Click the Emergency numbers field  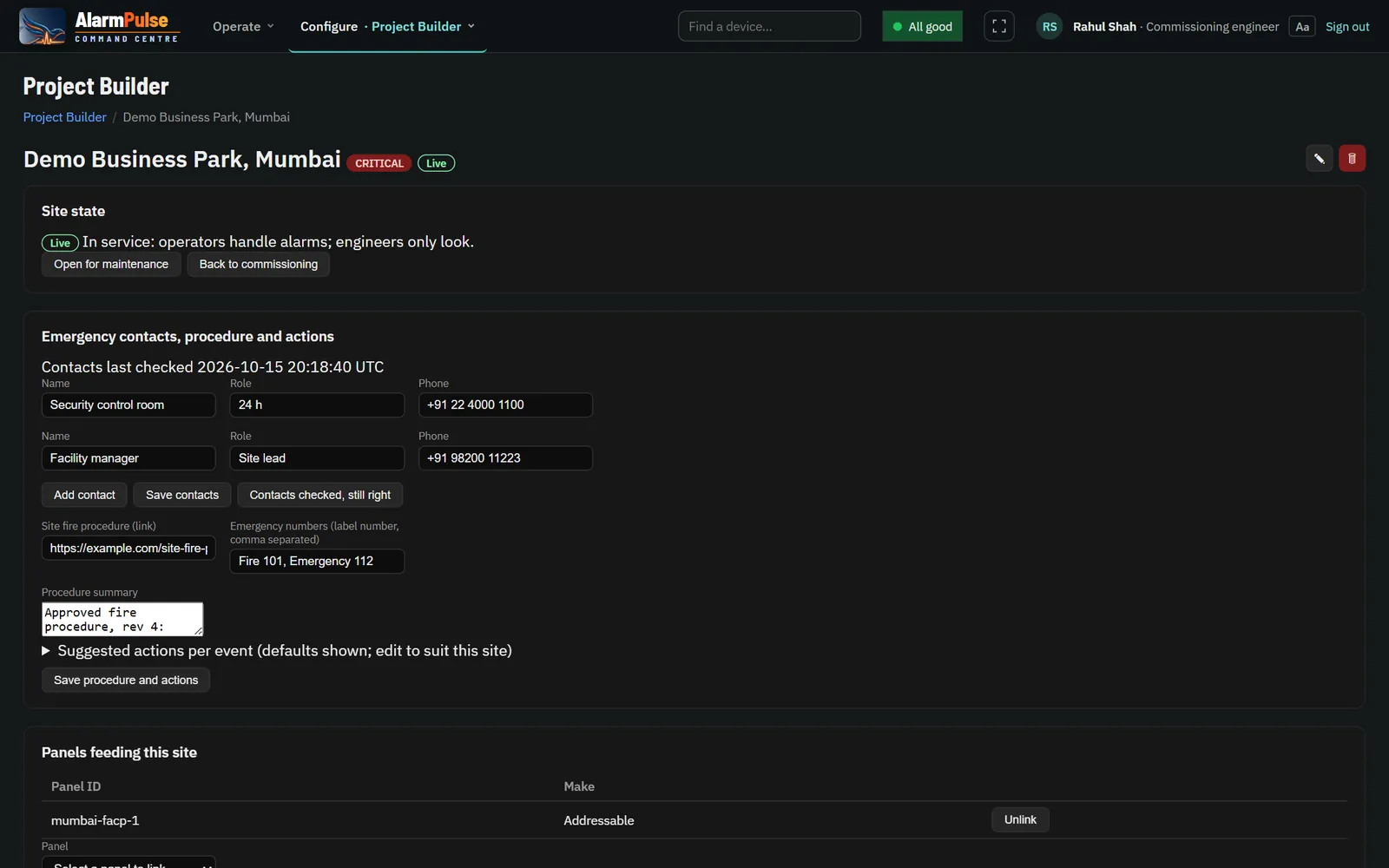pyautogui.click(x=317, y=561)
